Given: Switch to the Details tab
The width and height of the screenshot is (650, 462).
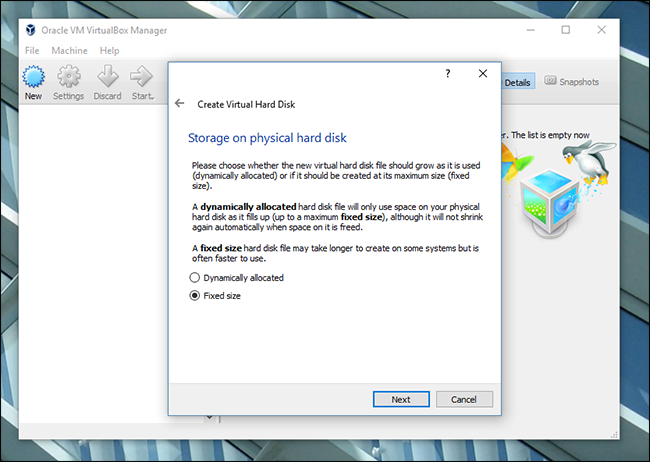Looking at the screenshot, I should click(518, 82).
